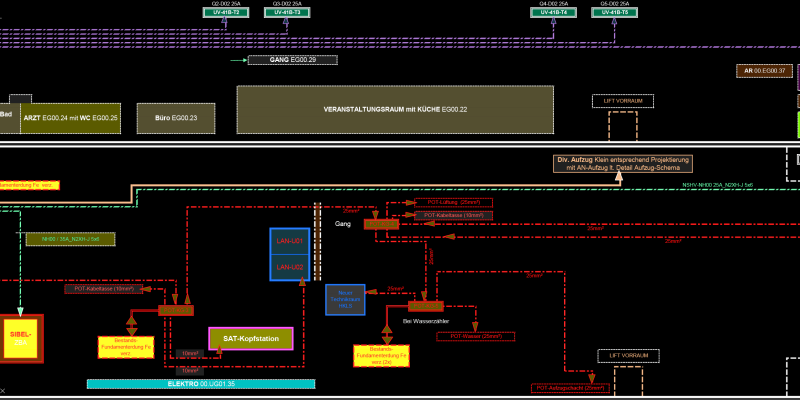Select the LAN-U02 rack block

click(290, 267)
